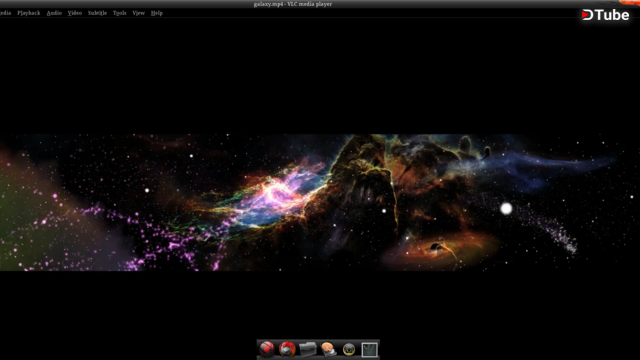Viewport: 640px width, 360px height.
Task: Open the Playback menu
Action: coord(29,13)
